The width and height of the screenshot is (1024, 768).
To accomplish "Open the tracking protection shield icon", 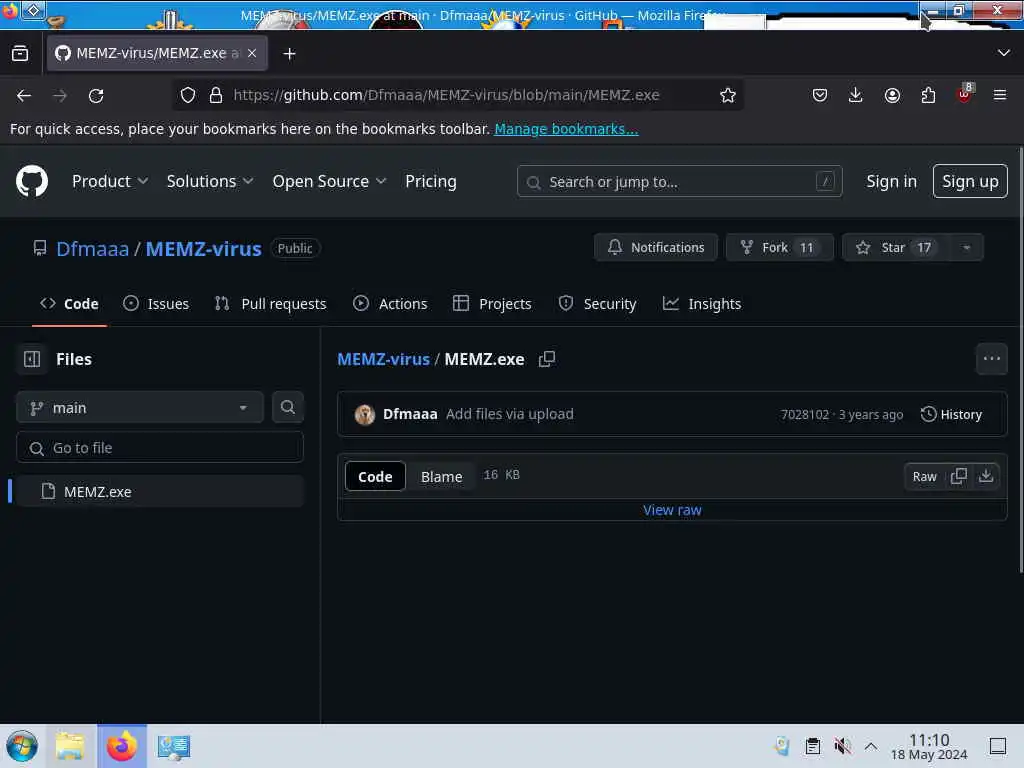I will (188, 95).
